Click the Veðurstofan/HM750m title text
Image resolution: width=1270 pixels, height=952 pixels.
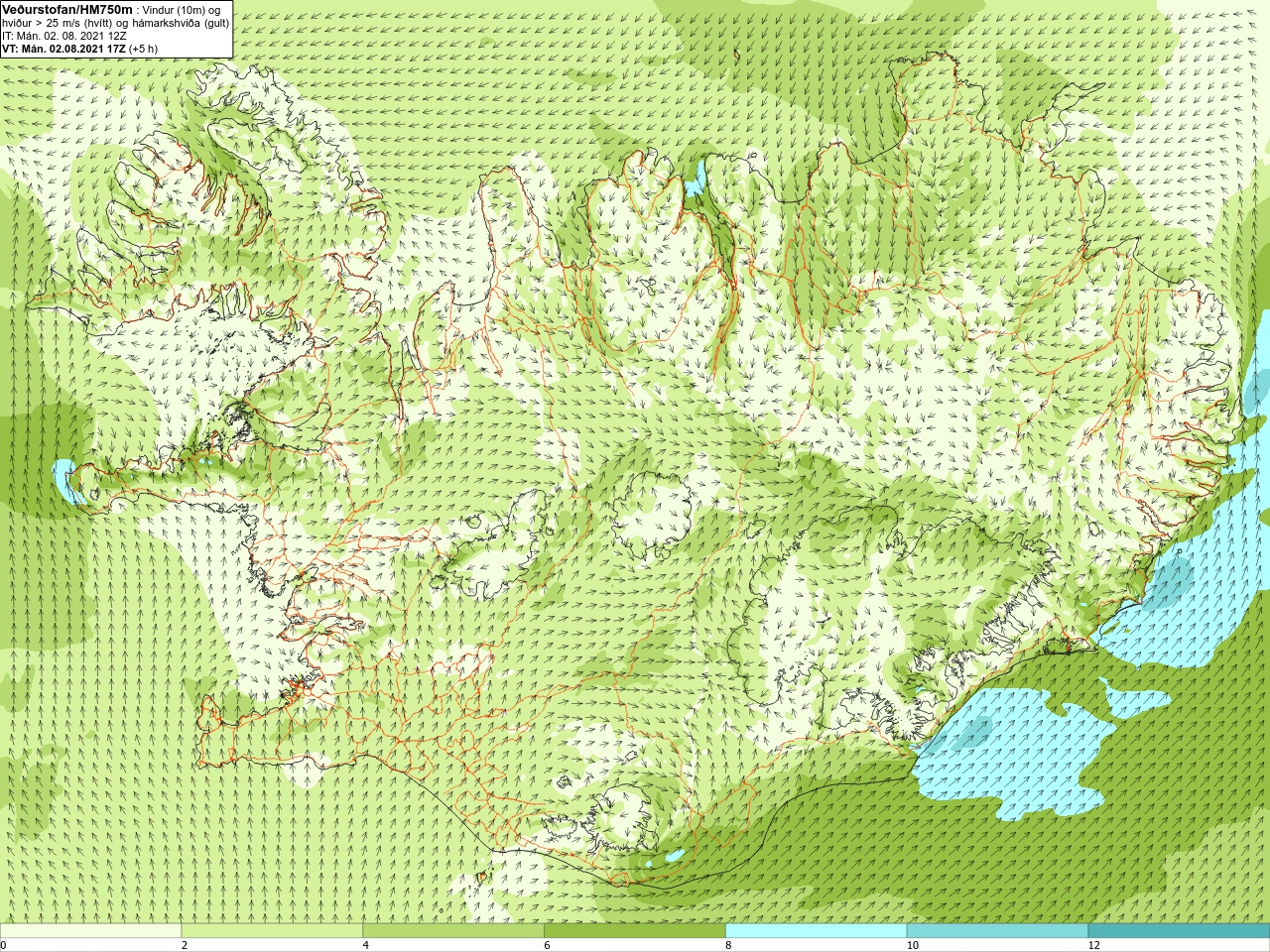pyautogui.click(x=67, y=9)
